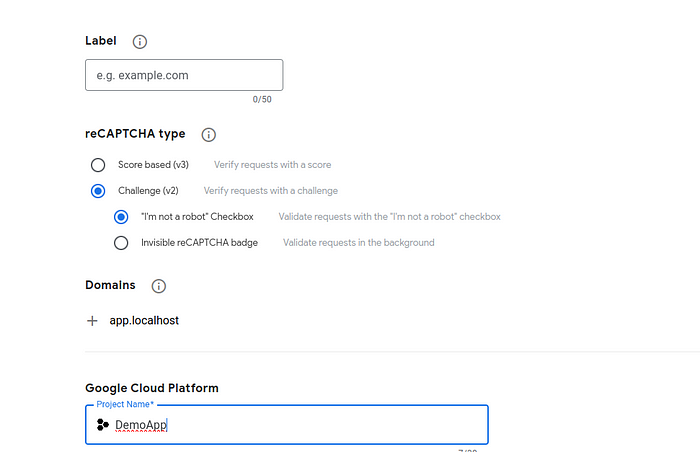Choose the "I'm not a robot" Checkbox option
Viewport: 700px width, 452px height.
point(121,217)
